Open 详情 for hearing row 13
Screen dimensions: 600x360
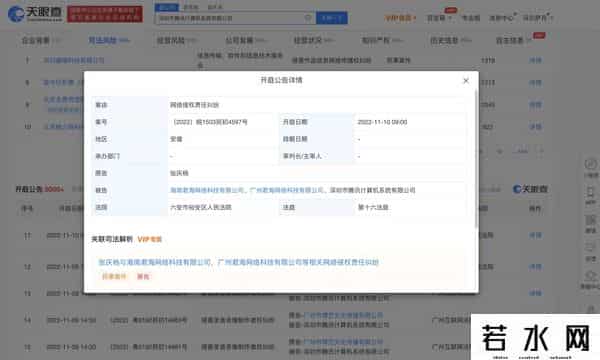pyautogui.click(x=535, y=293)
